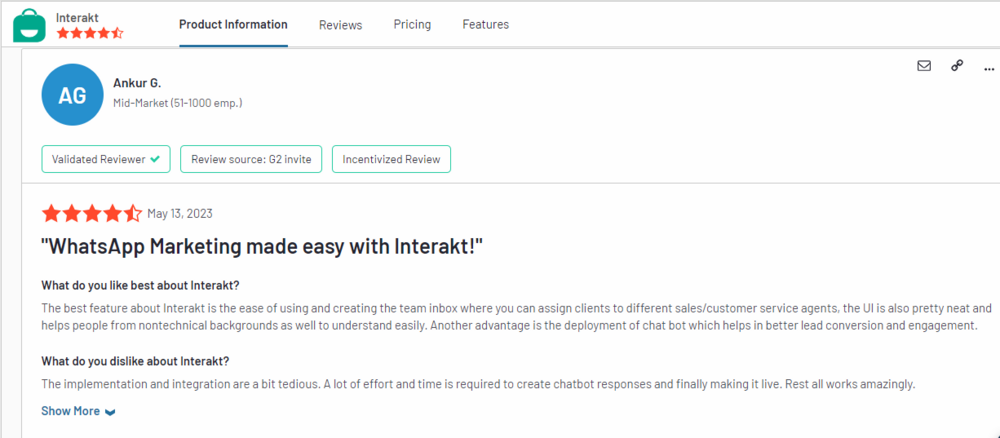Image resolution: width=1000 pixels, height=438 pixels.
Task: Open the Product Information tab
Action: point(233,24)
